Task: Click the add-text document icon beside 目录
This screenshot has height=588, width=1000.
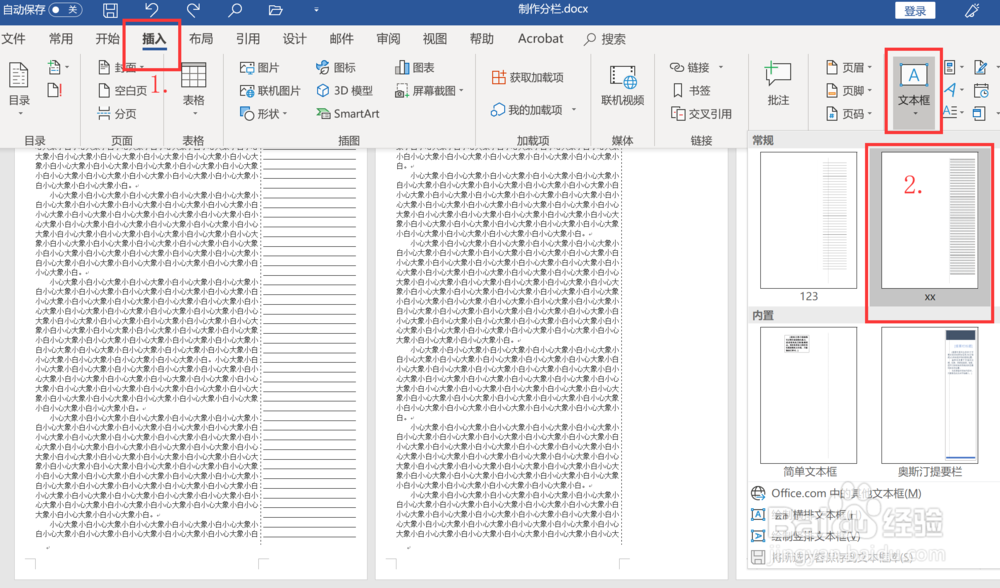Action: pos(56,67)
